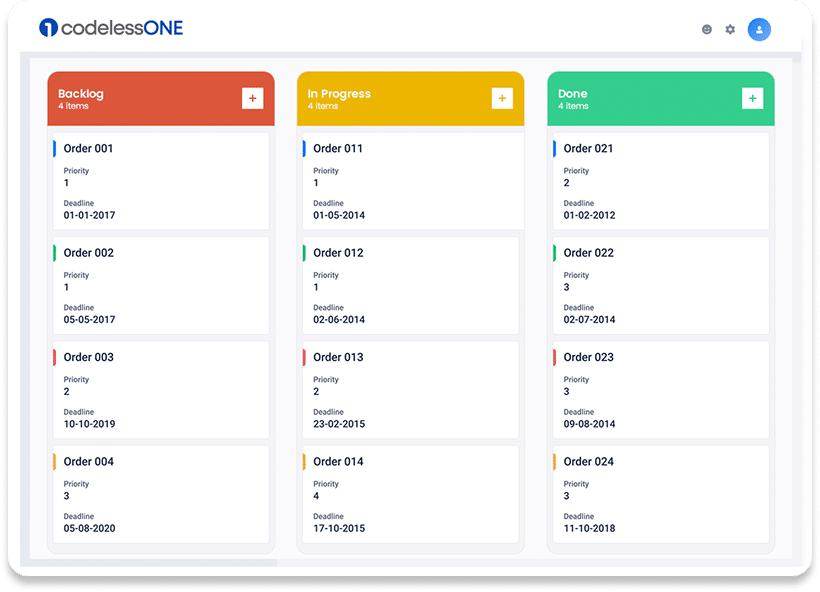820x592 pixels.
Task: Open the Order 023 card
Action: pyautogui.click(x=660, y=389)
